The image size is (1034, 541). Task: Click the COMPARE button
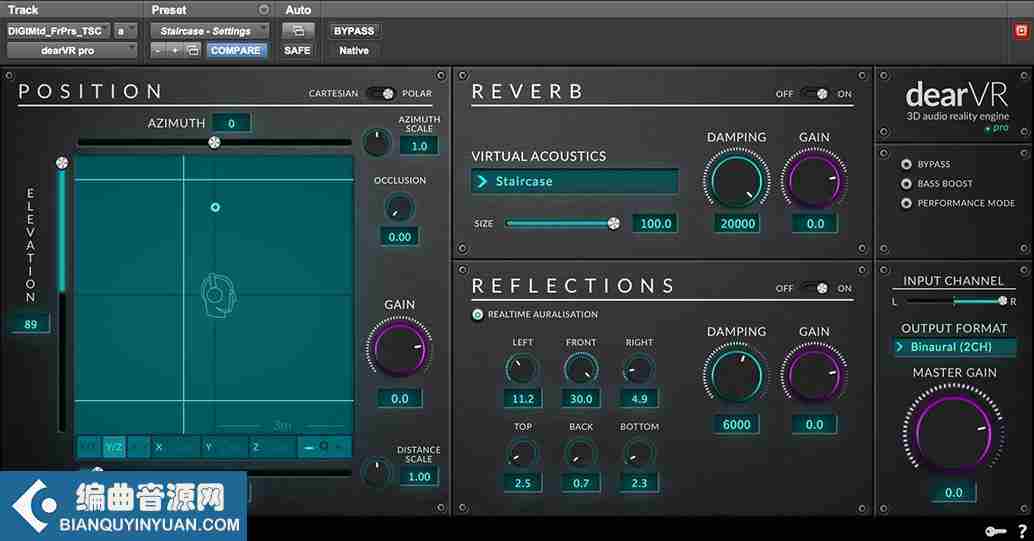pos(235,50)
